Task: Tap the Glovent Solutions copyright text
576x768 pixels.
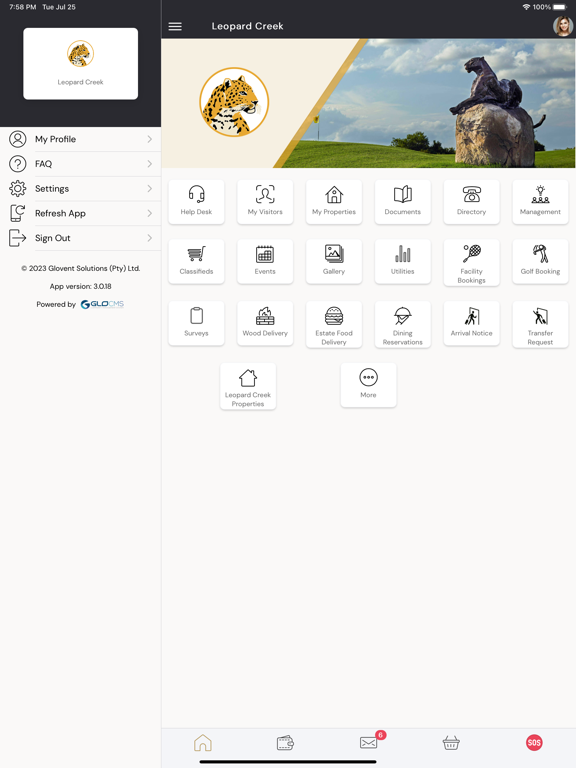Action: pos(81,268)
